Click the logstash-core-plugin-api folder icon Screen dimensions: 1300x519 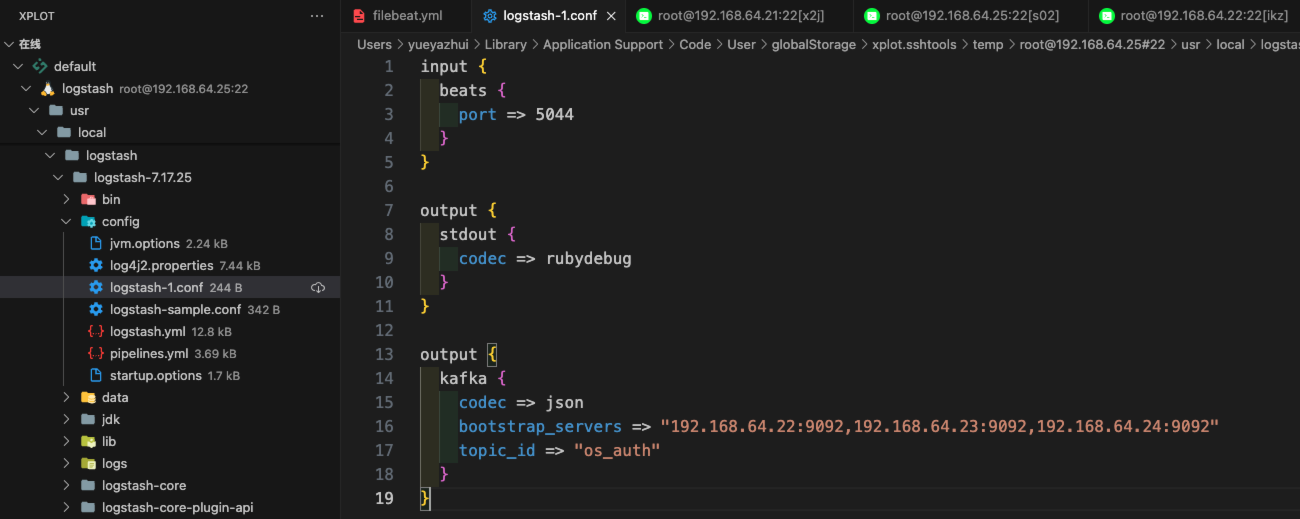(88, 508)
